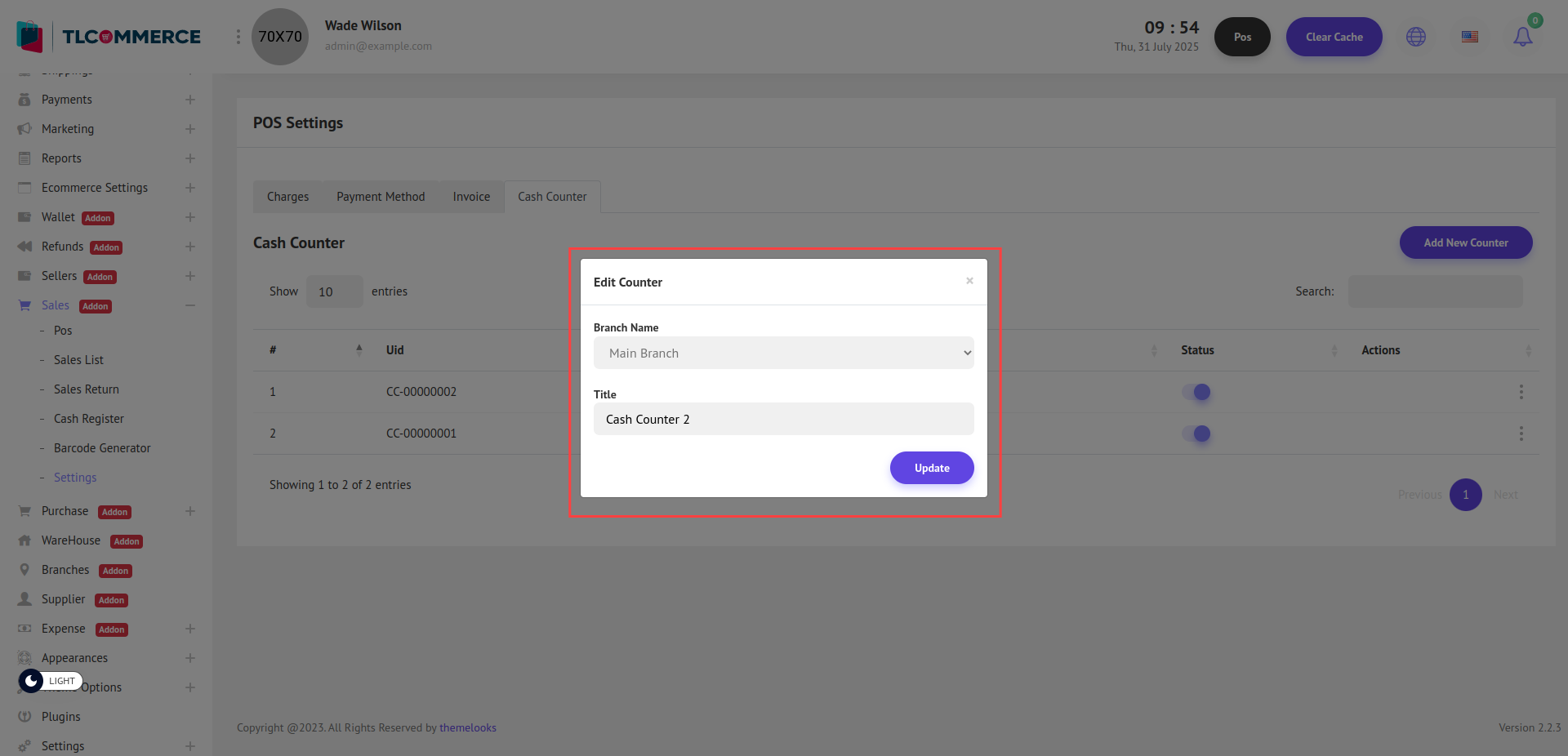The image size is (1568, 756).
Task: Open actions menu for CC-00000002 row
Action: click(1521, 392)
